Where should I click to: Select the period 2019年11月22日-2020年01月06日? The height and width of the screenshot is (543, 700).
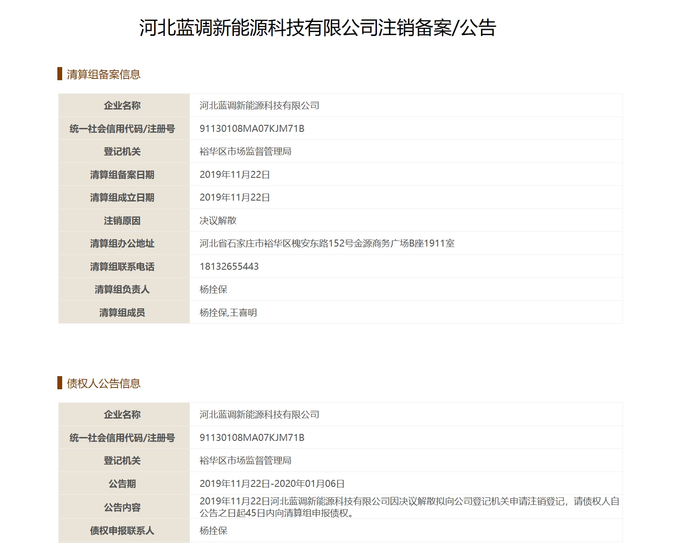pos(272,484)
